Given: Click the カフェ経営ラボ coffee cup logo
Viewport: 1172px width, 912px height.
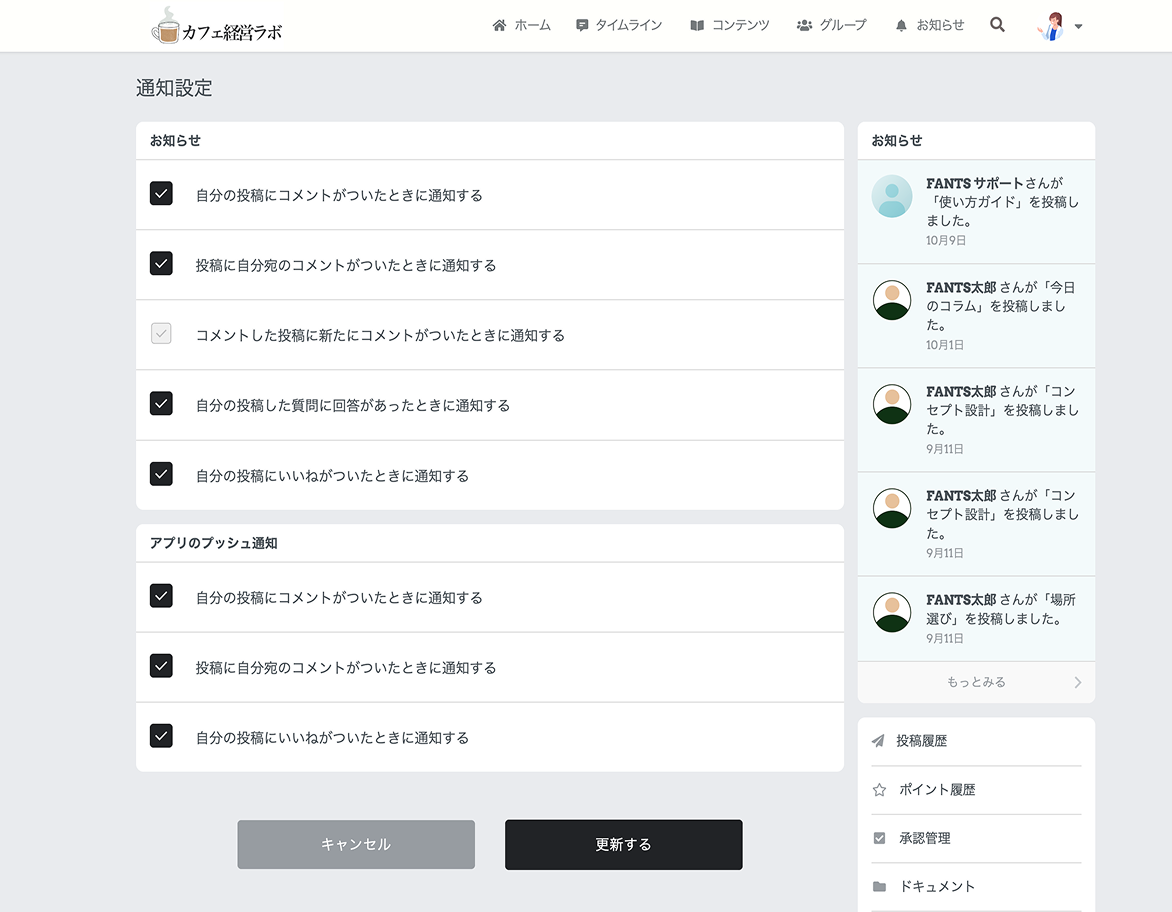Looking at the screenshot, I should 166,26.
